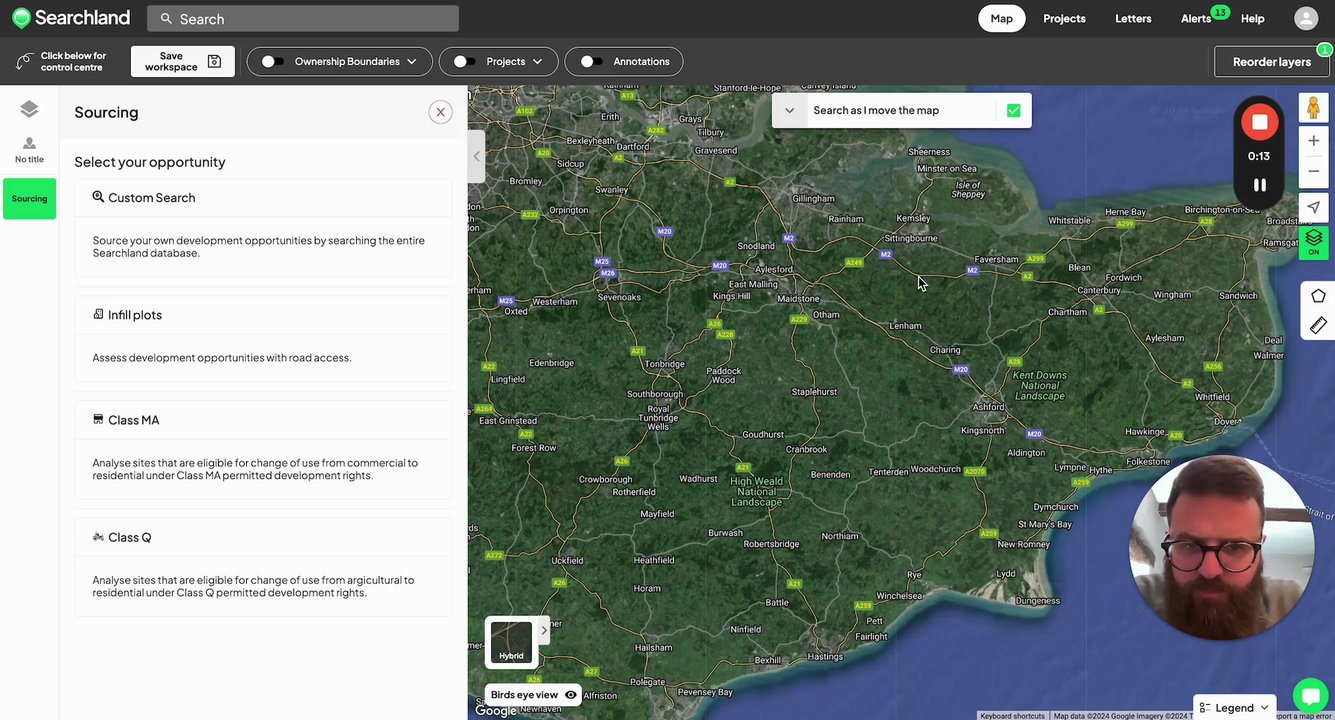Click the Select your opportunity heading
The width and height of the screenshot is (1335, 720).
click(x=150, y=162)
